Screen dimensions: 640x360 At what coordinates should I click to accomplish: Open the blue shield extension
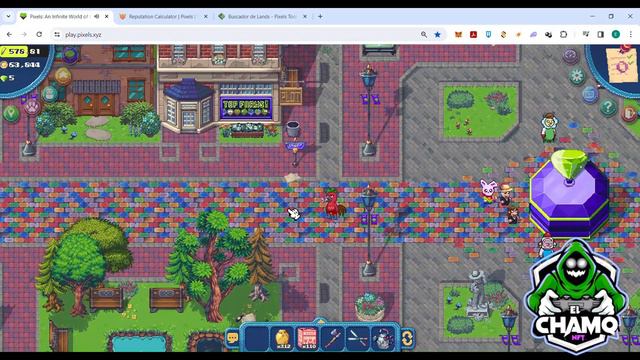tap(489, 35)
